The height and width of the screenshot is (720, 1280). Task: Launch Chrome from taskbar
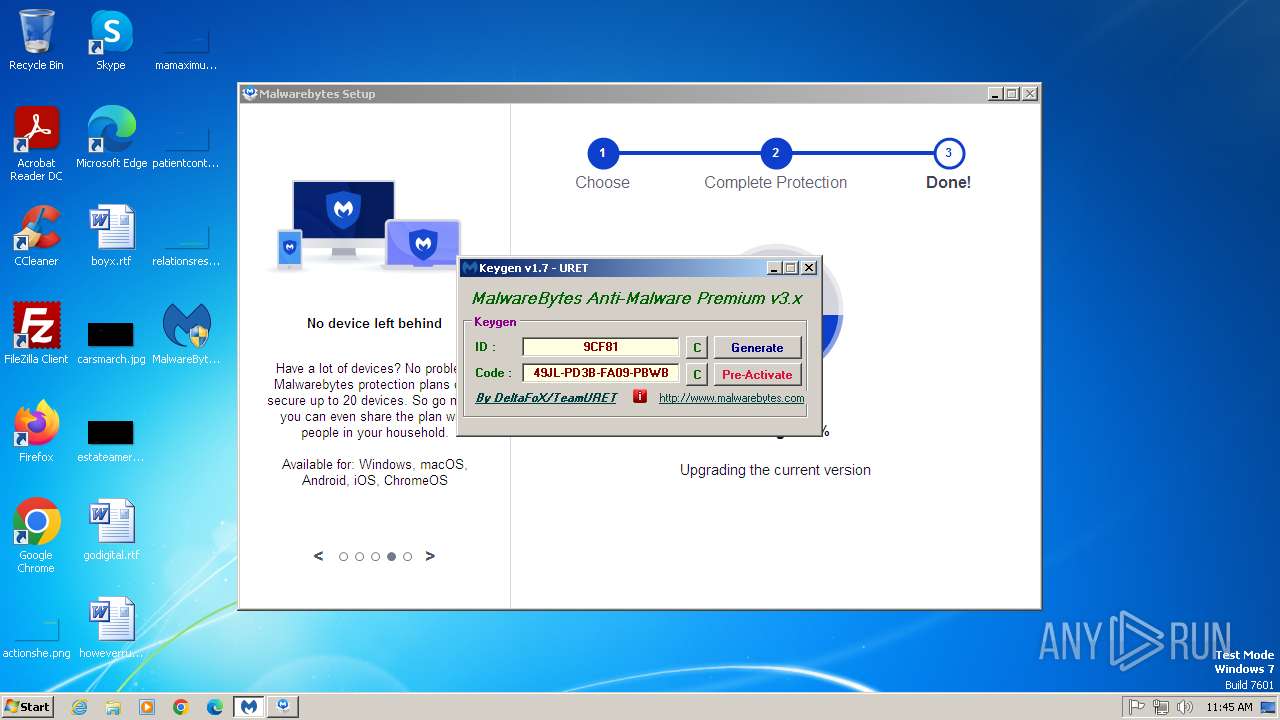pyautogui.click(x=181, y=706)
